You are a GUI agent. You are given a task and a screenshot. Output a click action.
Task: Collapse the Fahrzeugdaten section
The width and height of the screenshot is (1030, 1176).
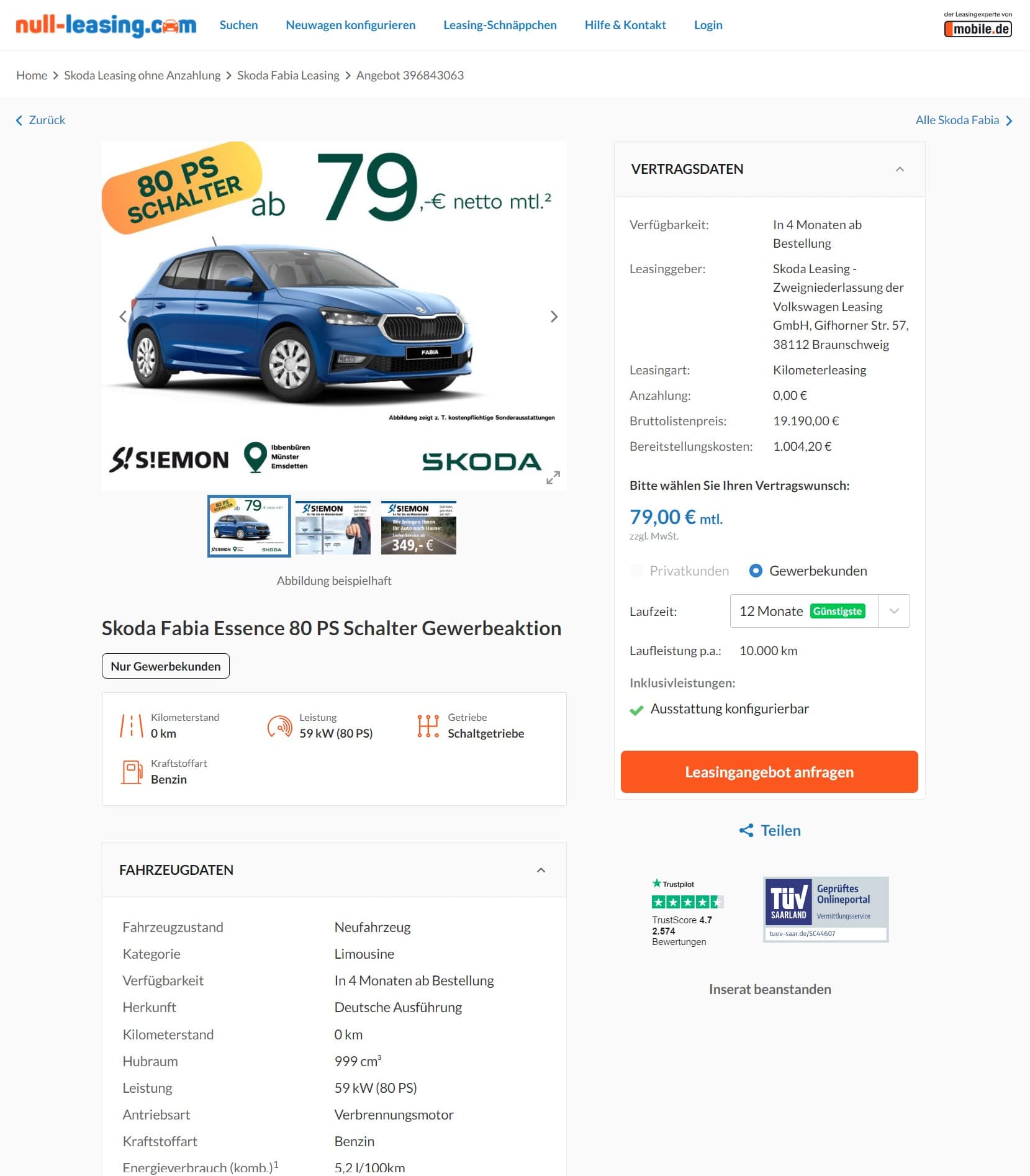click(x=541, y=870)
